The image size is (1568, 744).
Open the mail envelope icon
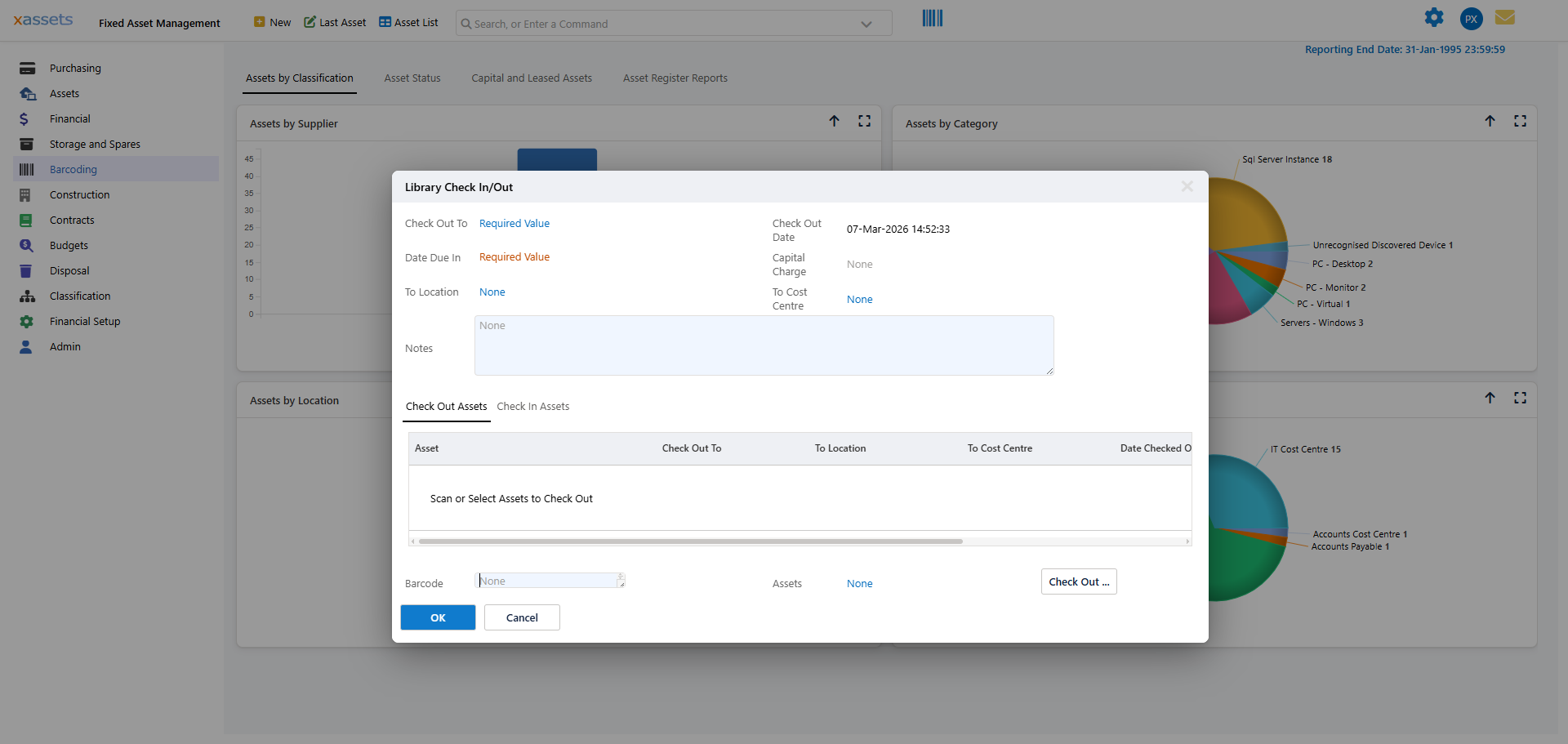(1505, 17)
